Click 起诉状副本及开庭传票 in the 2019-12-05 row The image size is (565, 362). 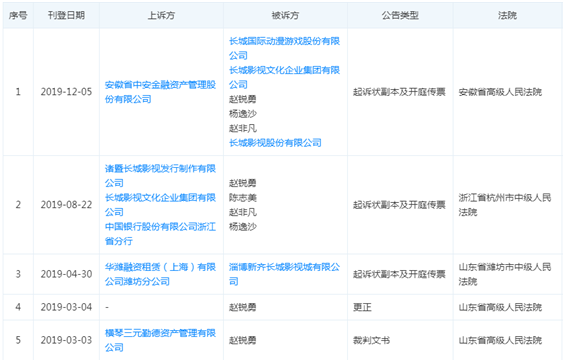[399, 92]
